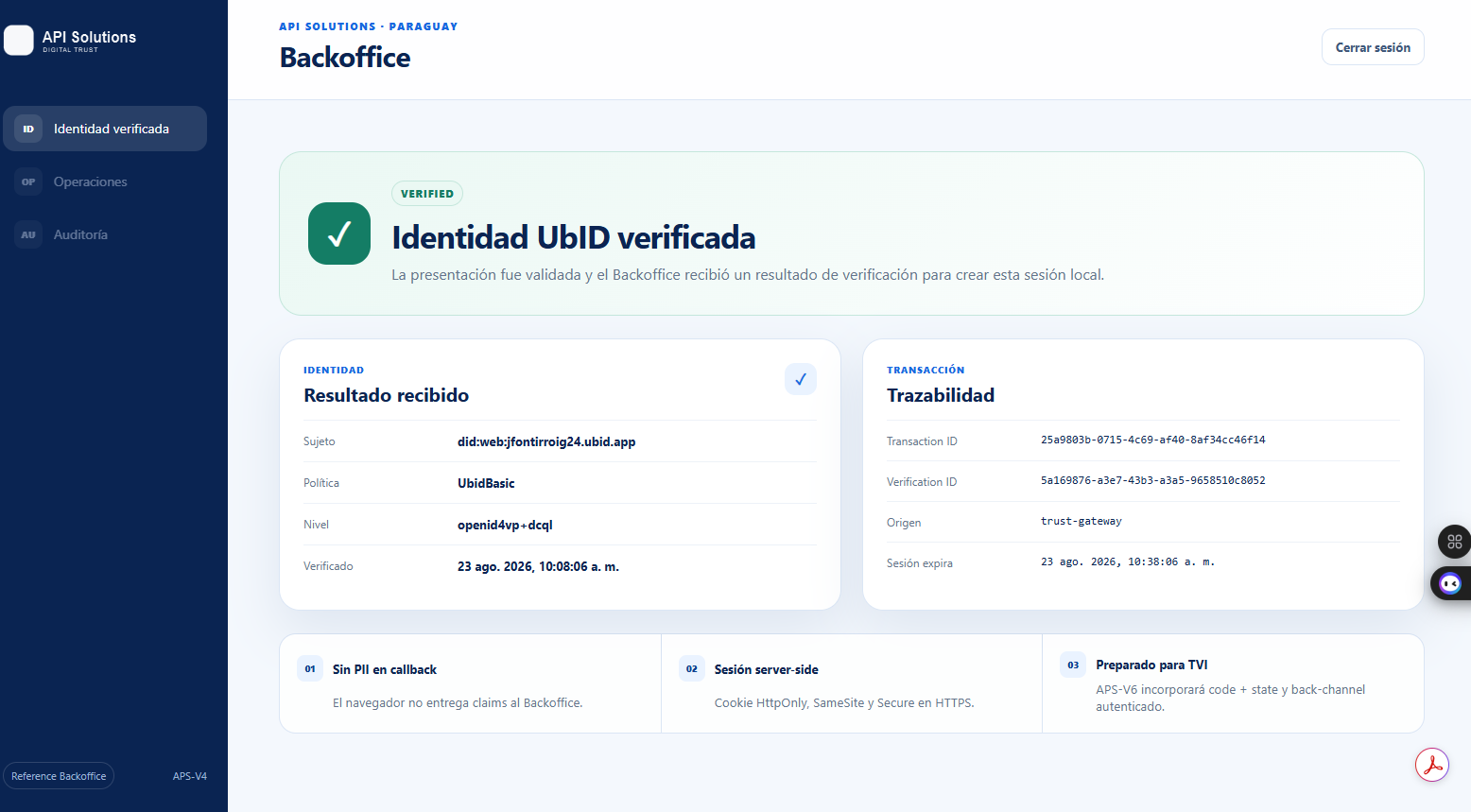This screenshot has width=1471, height=812.
Task: Click the OP badge icon in sidebar
Action: click(x=28, y=181)
